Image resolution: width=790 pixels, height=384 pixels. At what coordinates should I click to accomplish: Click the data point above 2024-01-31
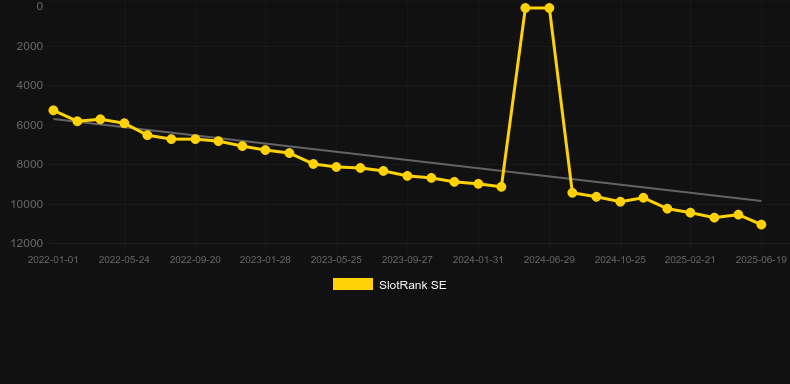click(x=478, y=184)
